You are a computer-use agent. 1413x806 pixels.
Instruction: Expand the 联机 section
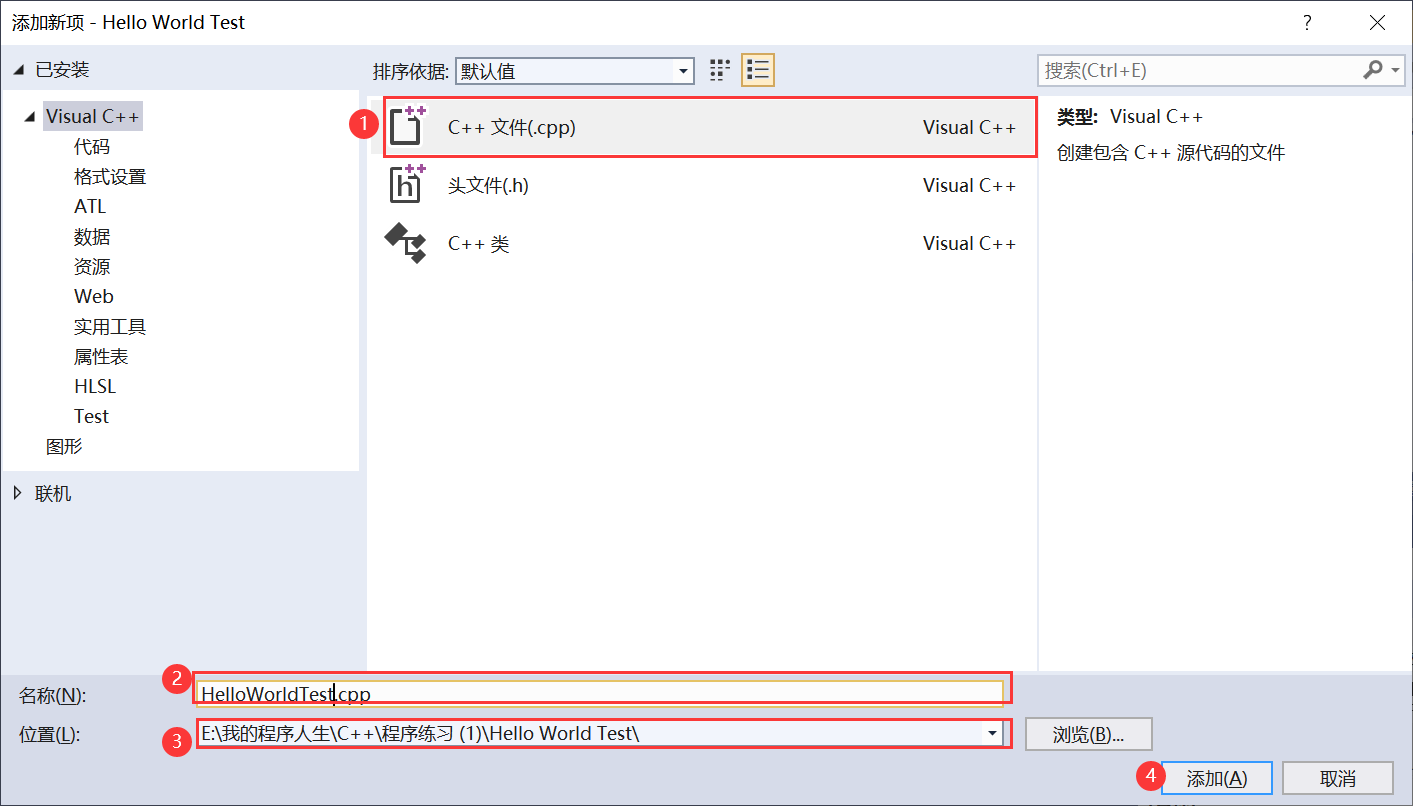point(19,493)
